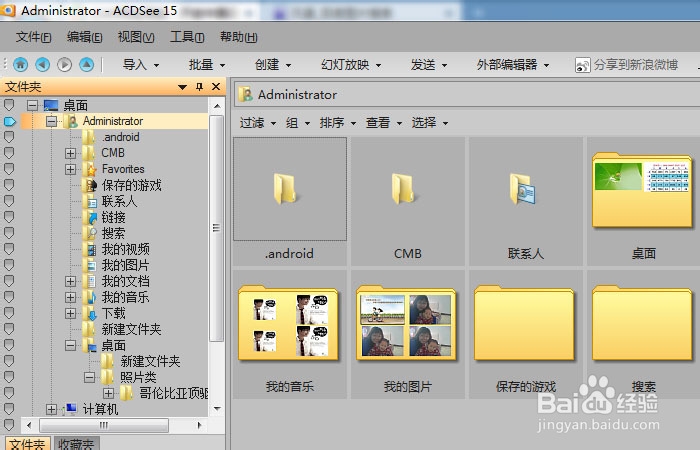Open the 帮助(H) menu
700x450 pixels.
(x=238, y=37)
